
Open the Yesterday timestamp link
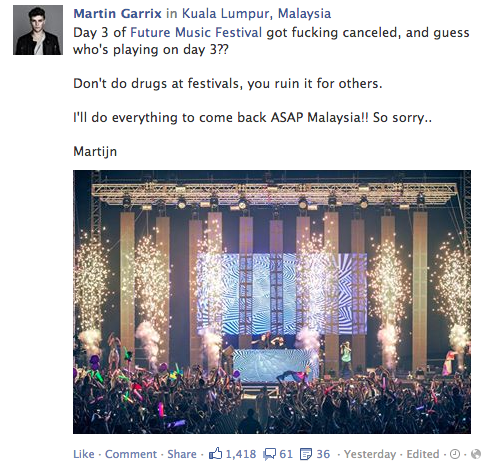click(370, 454)
